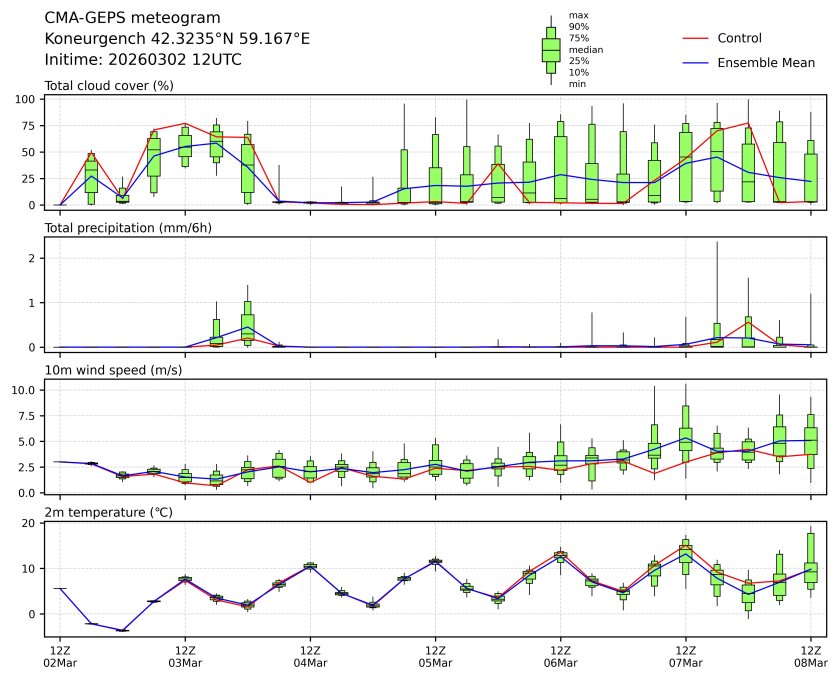The image size is (839, 680).
Task: Select the "Control" legend label
Action: coord(739,38)
